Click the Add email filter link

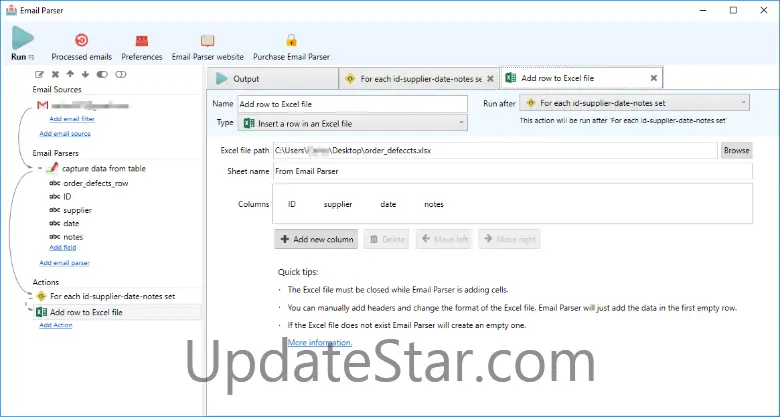click(72, 119)
